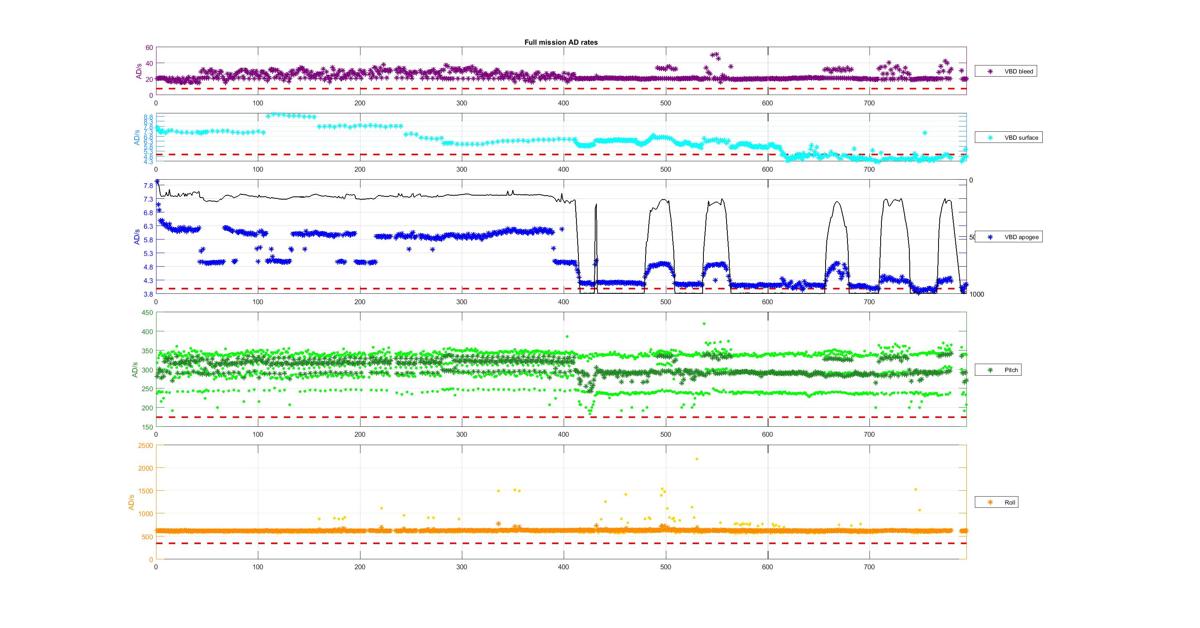
Task: Click the green AD/s label of the Pitch plot
Action: (x=133, y=370)
